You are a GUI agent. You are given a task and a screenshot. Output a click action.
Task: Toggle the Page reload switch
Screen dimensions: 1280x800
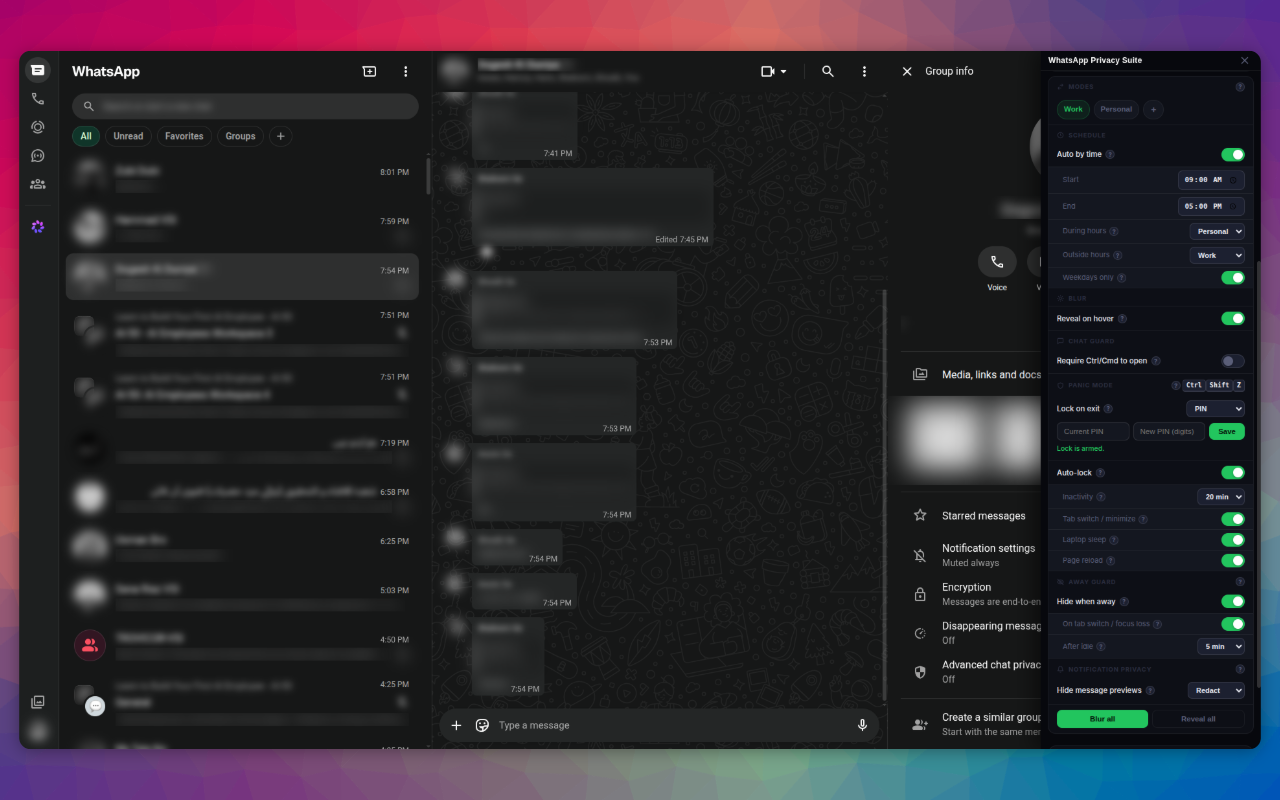tap(1233, 561)
